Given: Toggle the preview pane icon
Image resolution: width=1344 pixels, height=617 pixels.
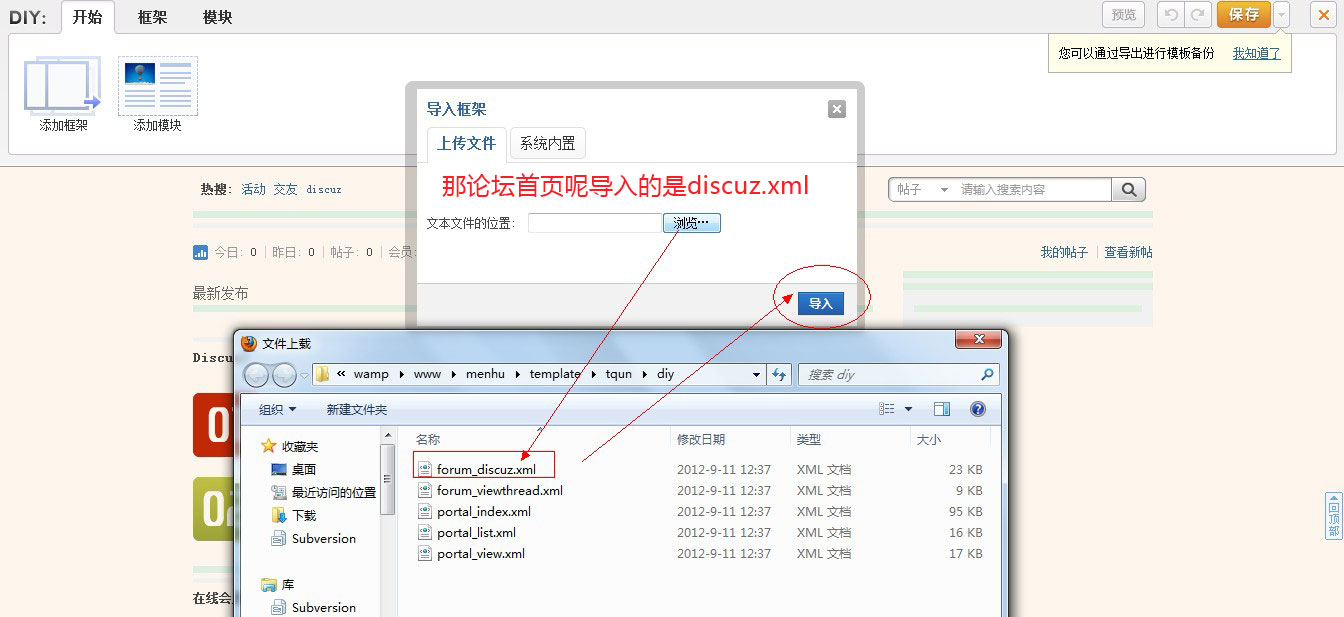Looking at the screenshot, I should pyautogui.click(x=941, y=409).
